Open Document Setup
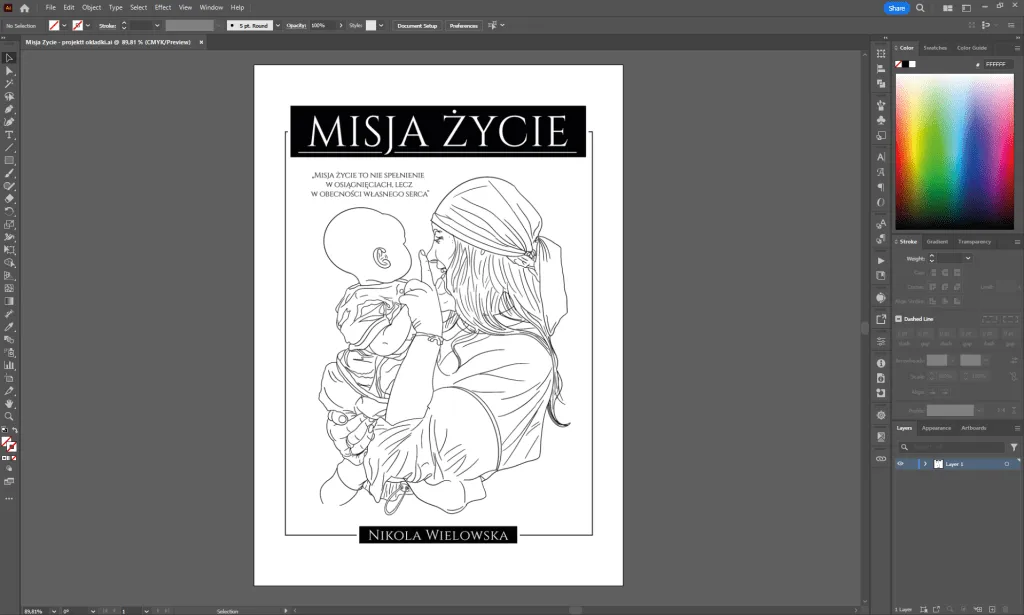The height and width of the screenshot is (615, 1024). tap(416, 25)
